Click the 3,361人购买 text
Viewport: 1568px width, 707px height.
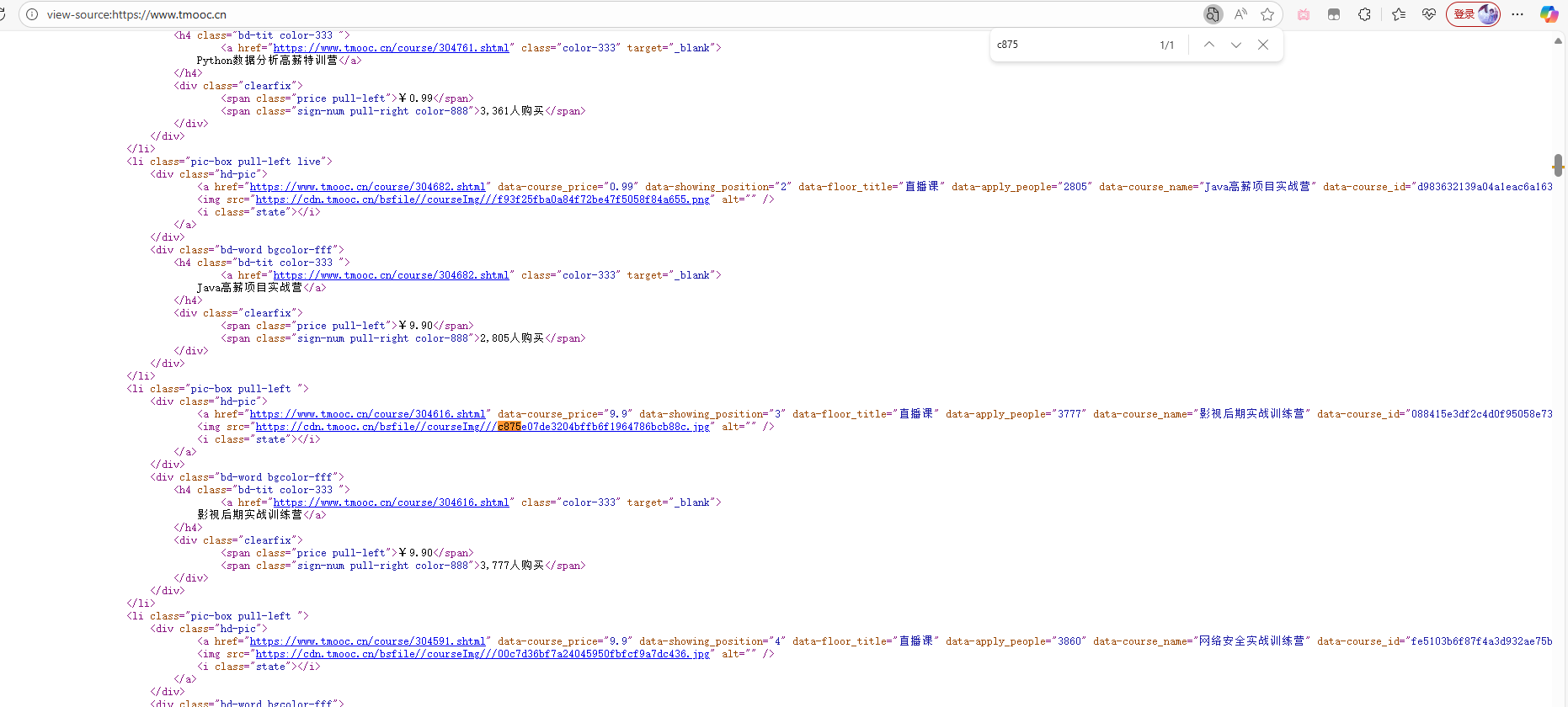512,111
